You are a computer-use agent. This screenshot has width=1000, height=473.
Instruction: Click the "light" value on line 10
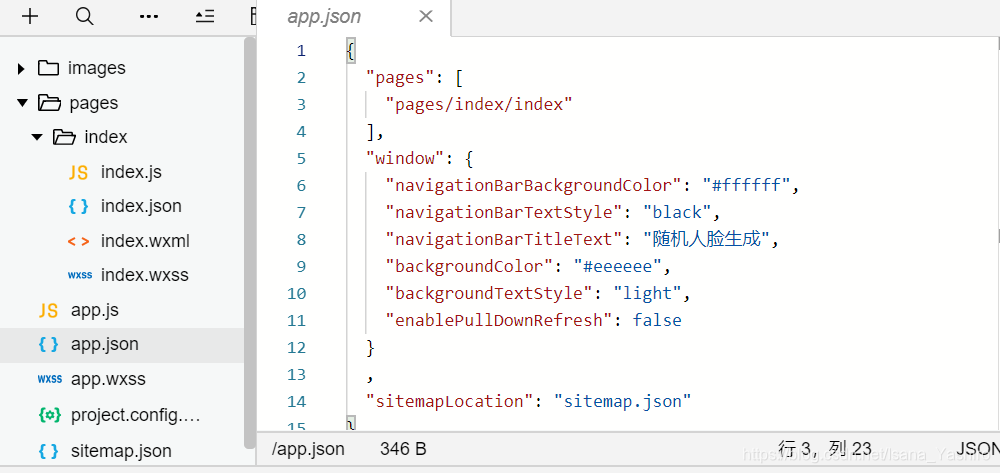[647, 293]
